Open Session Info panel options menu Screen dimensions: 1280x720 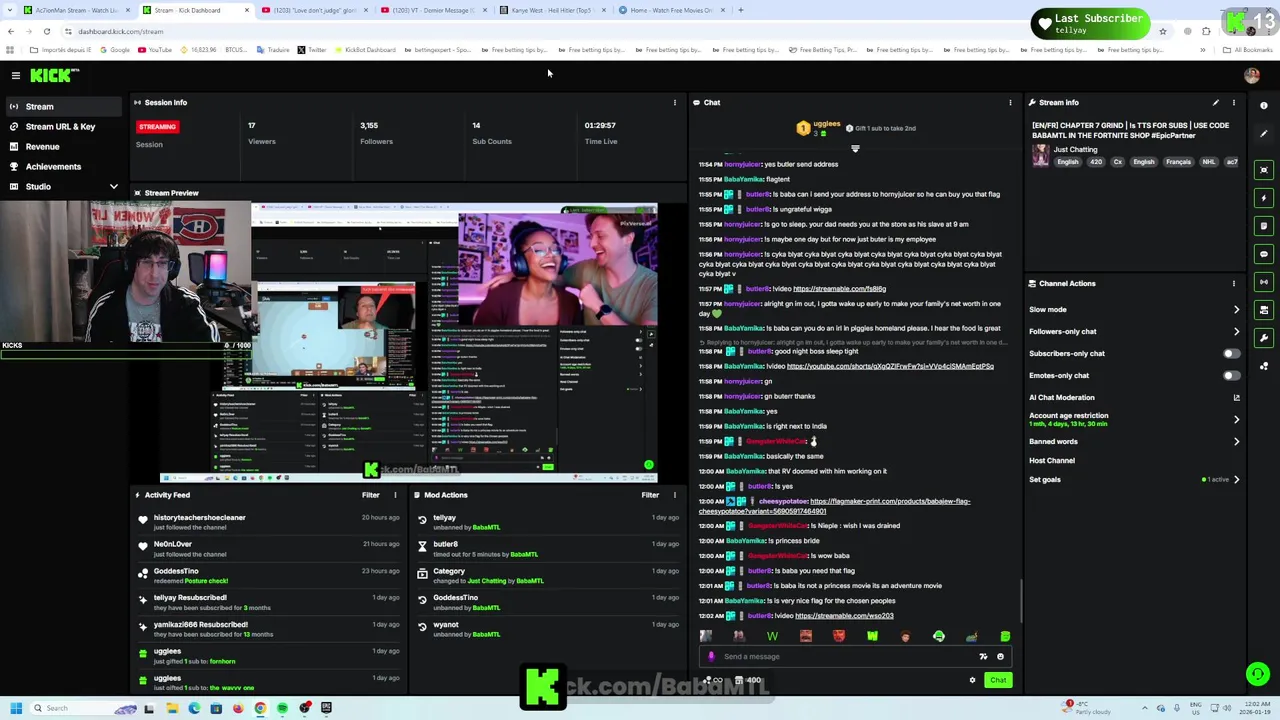[x=674, y=102]
